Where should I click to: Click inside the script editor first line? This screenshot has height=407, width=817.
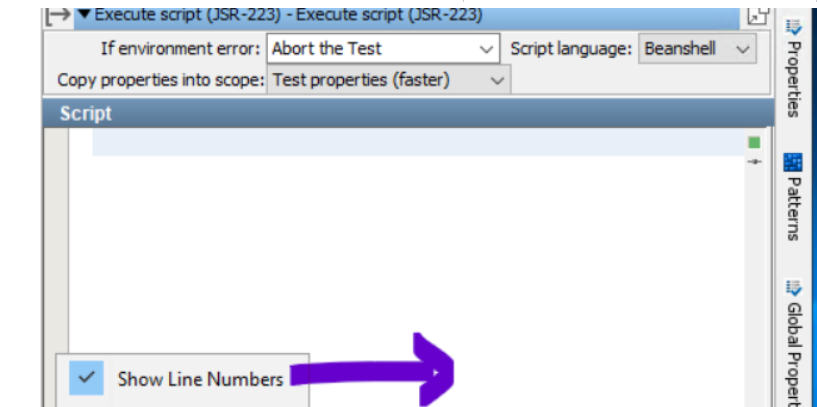[x=418, y=142]
